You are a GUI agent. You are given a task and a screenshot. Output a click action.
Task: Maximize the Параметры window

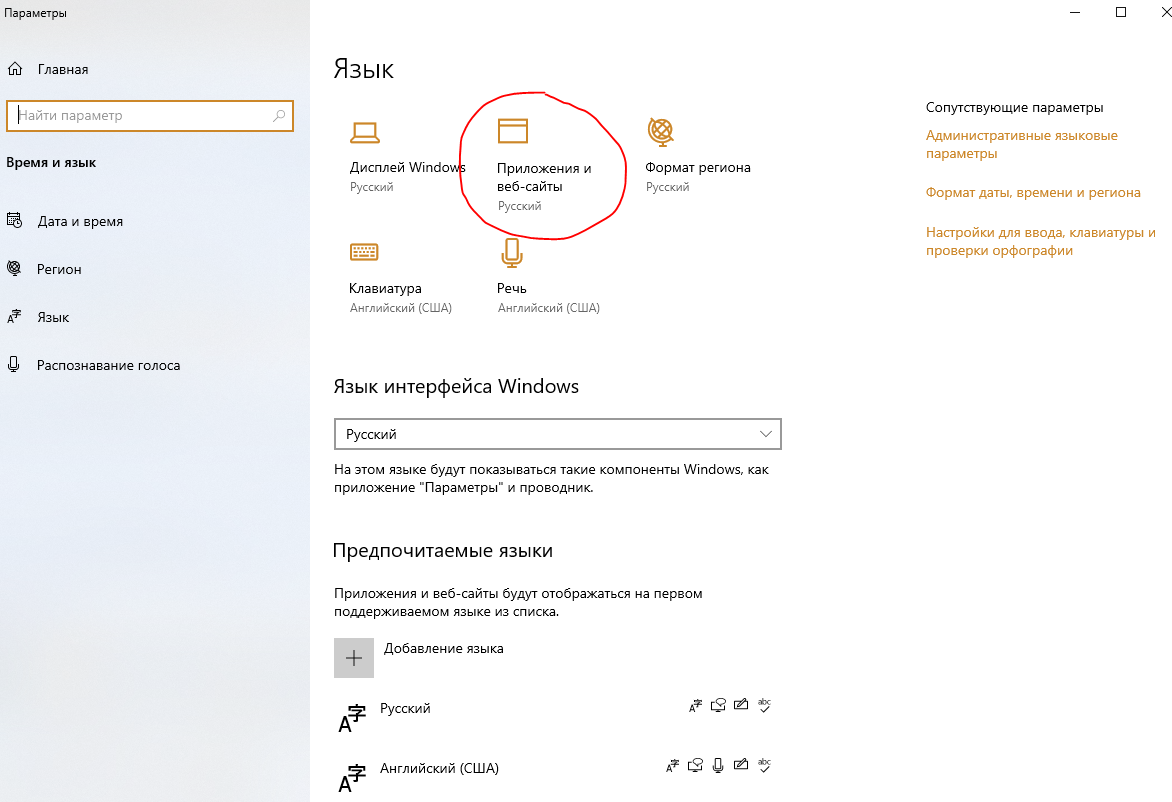click(x=1120, y=12)
